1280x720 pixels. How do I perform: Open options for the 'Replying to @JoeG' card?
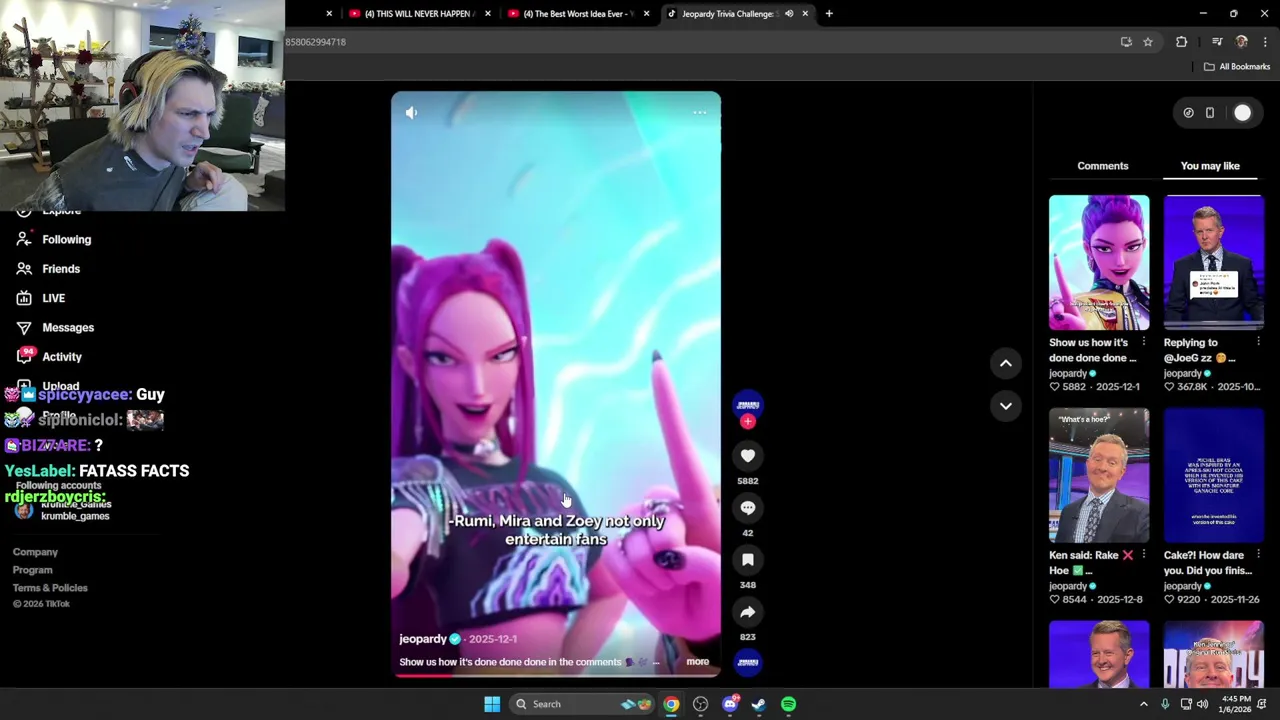[x=1258, y=342]
